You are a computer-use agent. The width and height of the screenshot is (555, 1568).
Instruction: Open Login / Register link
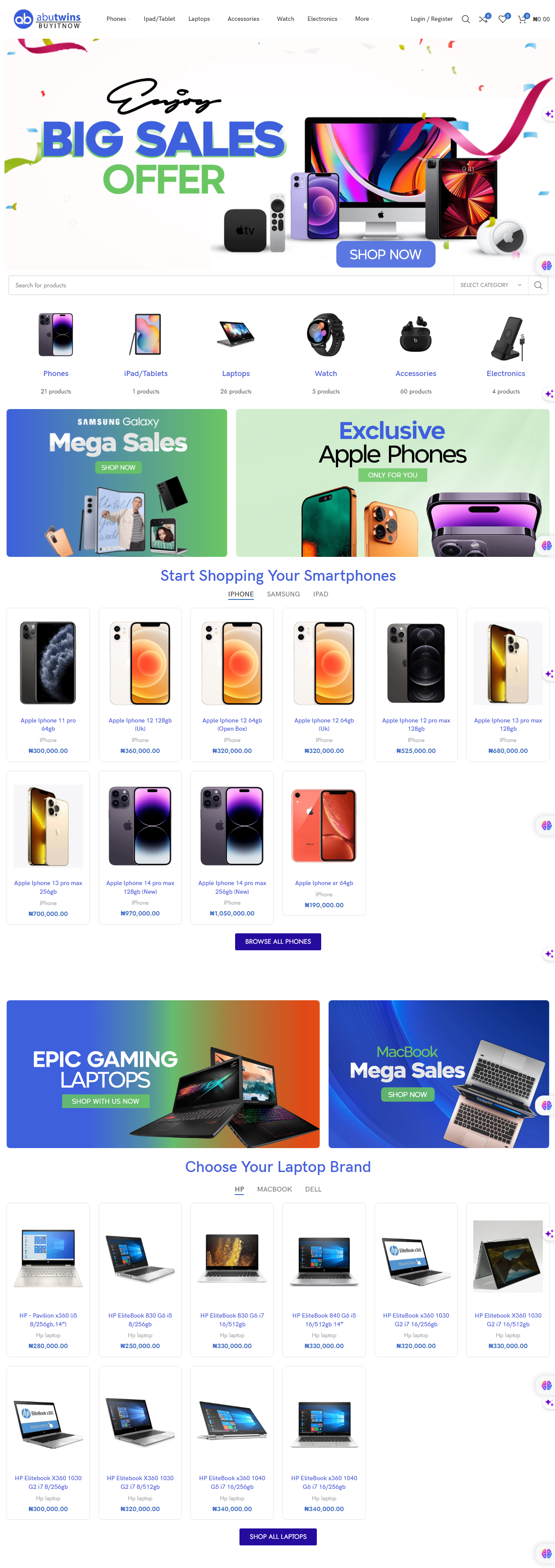pos(432,19)
